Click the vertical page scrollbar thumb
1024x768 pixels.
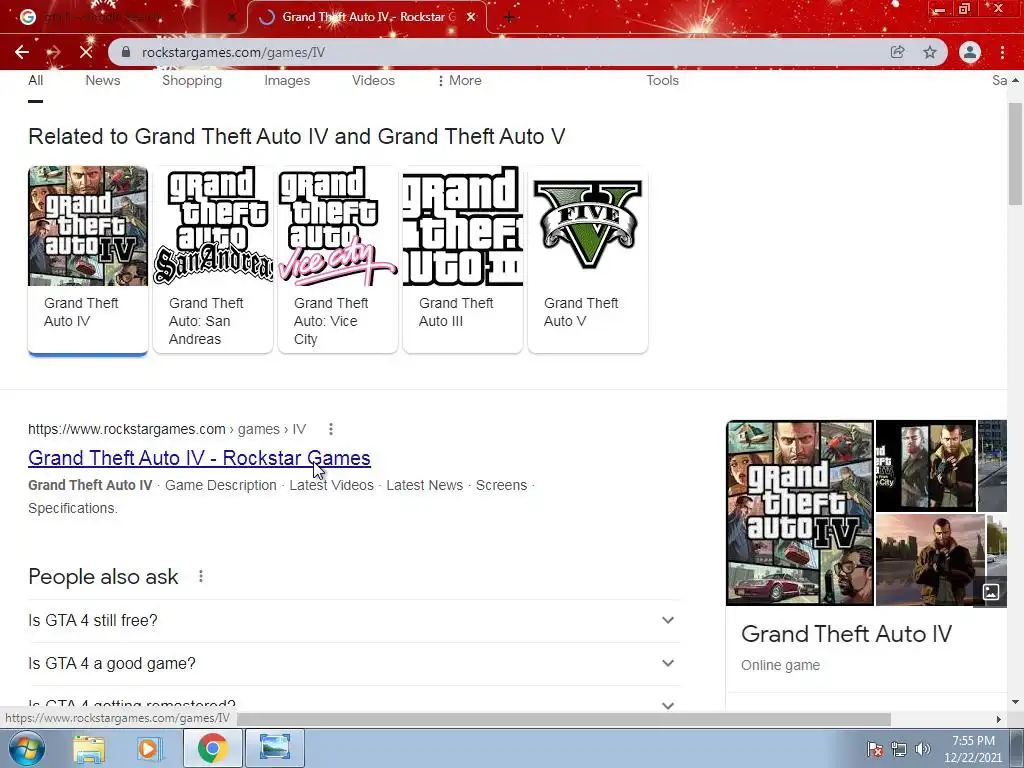coord(1015,153)
